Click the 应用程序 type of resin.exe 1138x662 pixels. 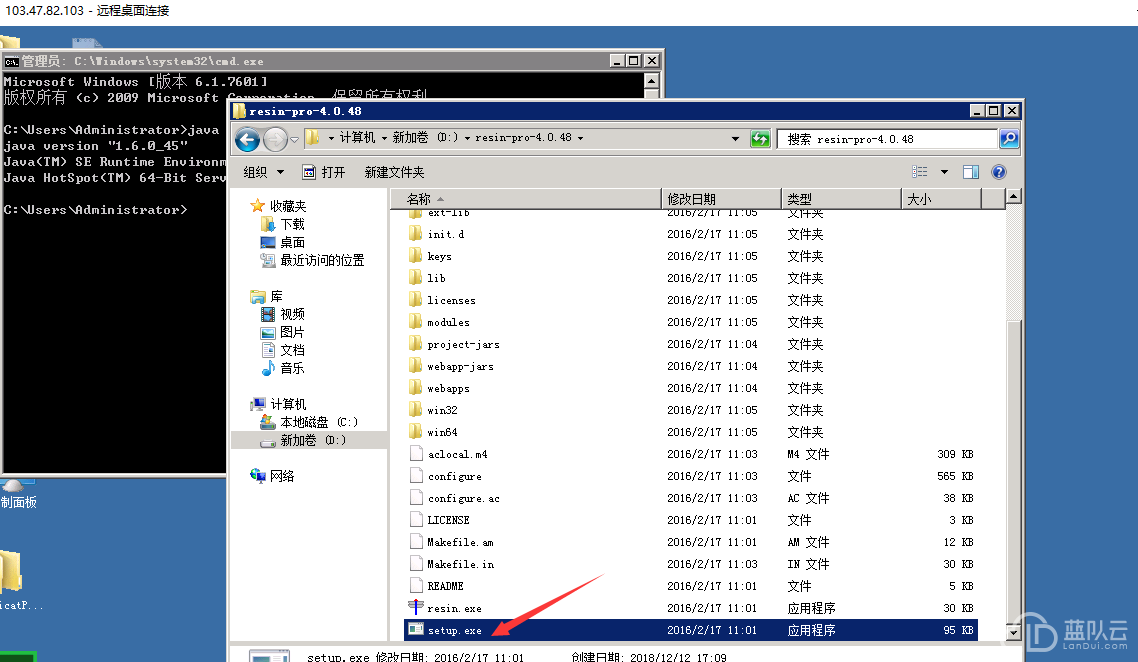(811, 608)
